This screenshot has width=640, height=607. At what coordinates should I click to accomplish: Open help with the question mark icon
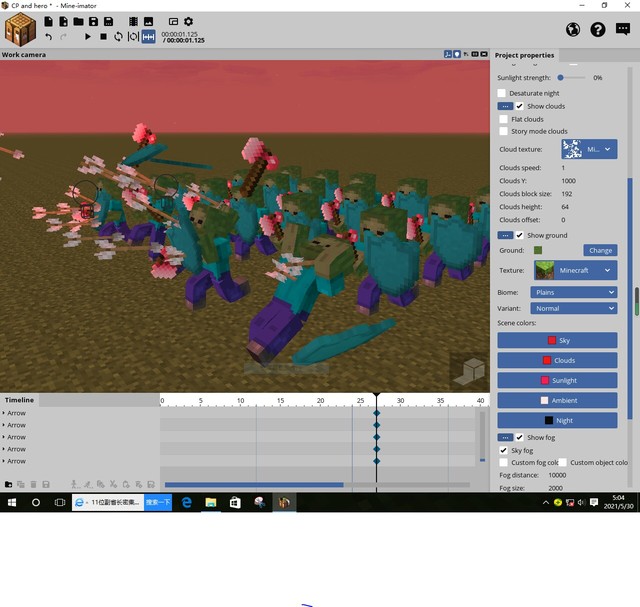click(x=598, y=29)
